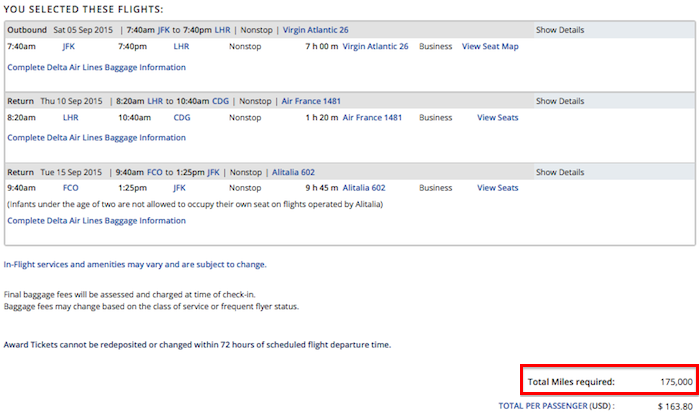Screen dimensions: 700x417
Task: Click Business class on the Virgin Atlantic row
Action: pyautogui.click(x=436, y=46)
